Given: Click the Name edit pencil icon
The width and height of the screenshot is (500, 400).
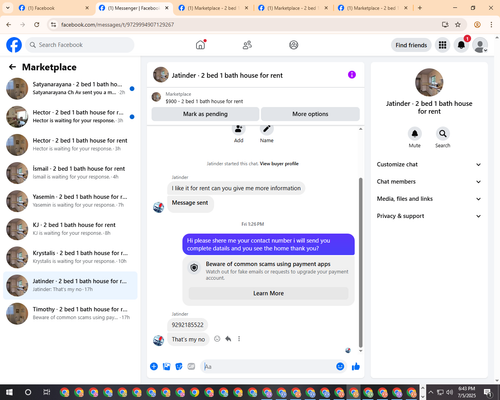Looking at the screenshot, I should (267, 129).
